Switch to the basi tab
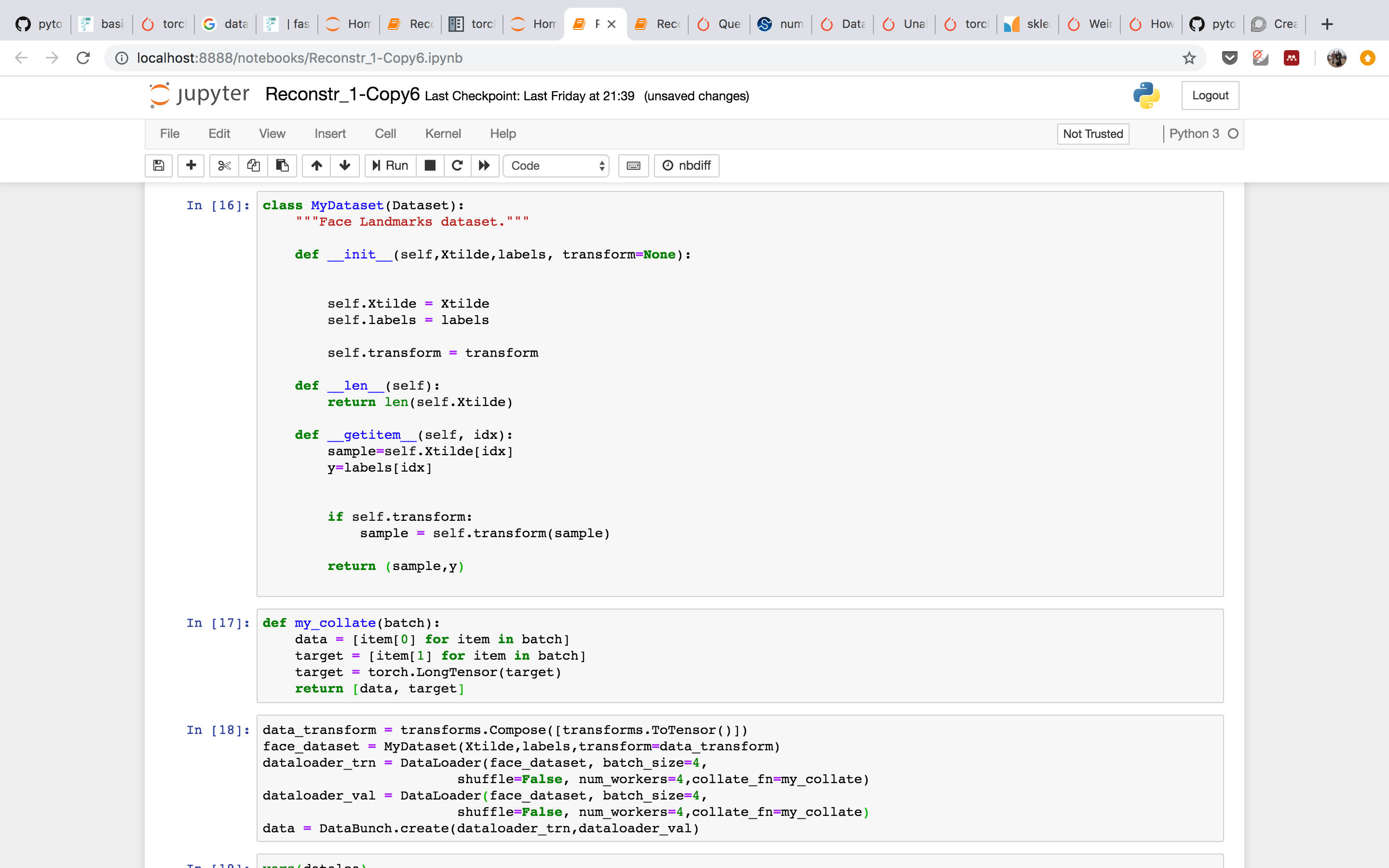 (x=102, y=24)
